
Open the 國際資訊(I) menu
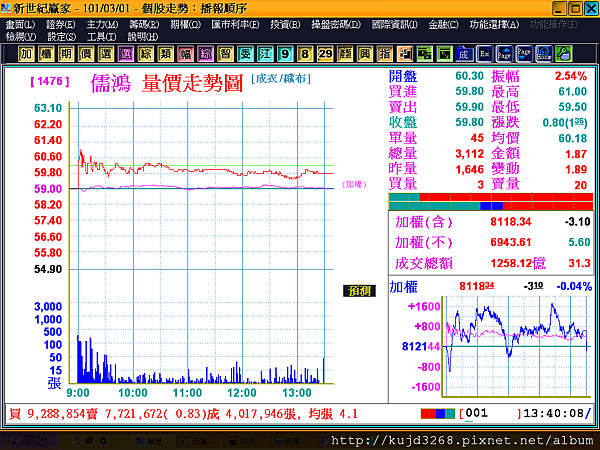coord(395,24)
